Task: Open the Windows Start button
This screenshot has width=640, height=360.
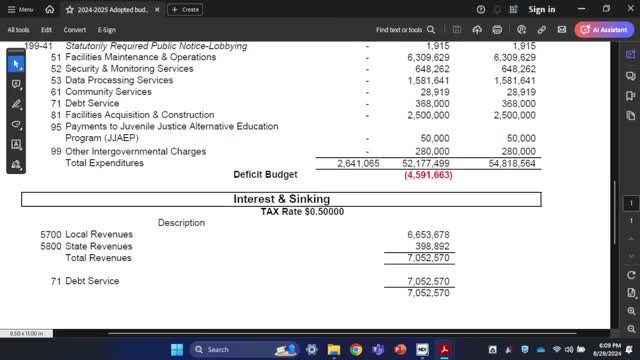Action: (x=177, y=350)
